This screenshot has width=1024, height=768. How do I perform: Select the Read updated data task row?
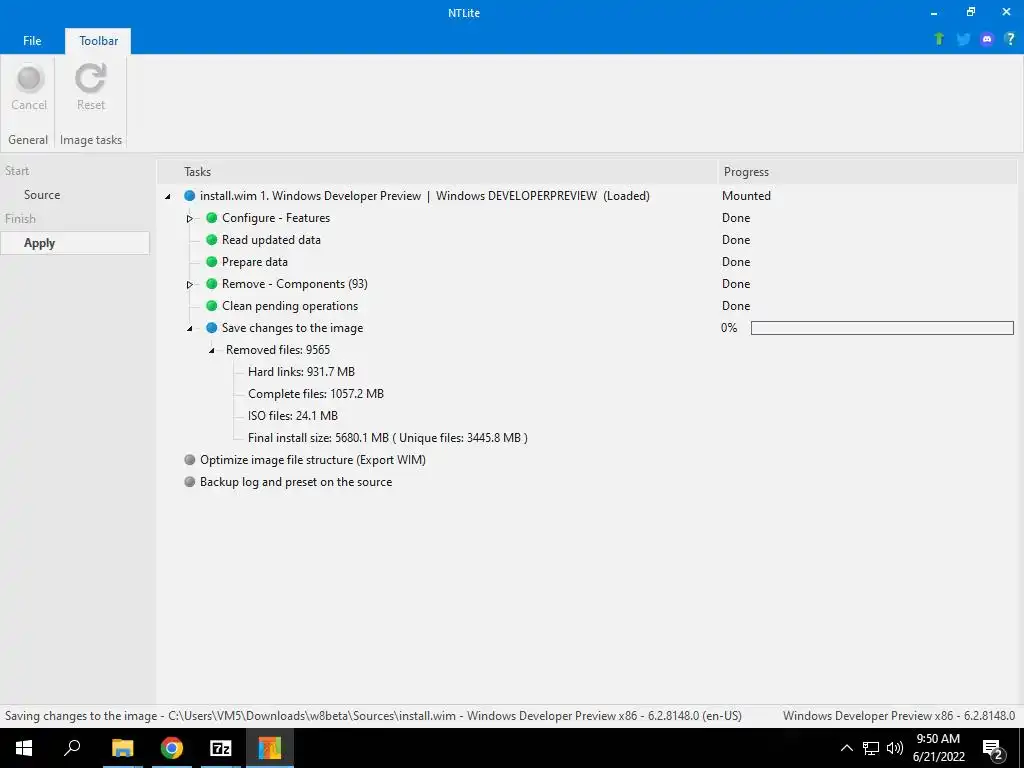pyautogui.click(x=271, y=240)
